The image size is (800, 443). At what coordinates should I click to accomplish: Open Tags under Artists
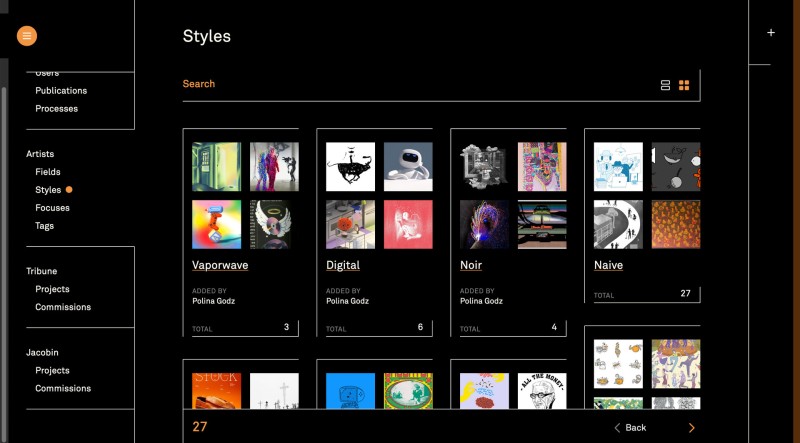(x=45, y=226)
